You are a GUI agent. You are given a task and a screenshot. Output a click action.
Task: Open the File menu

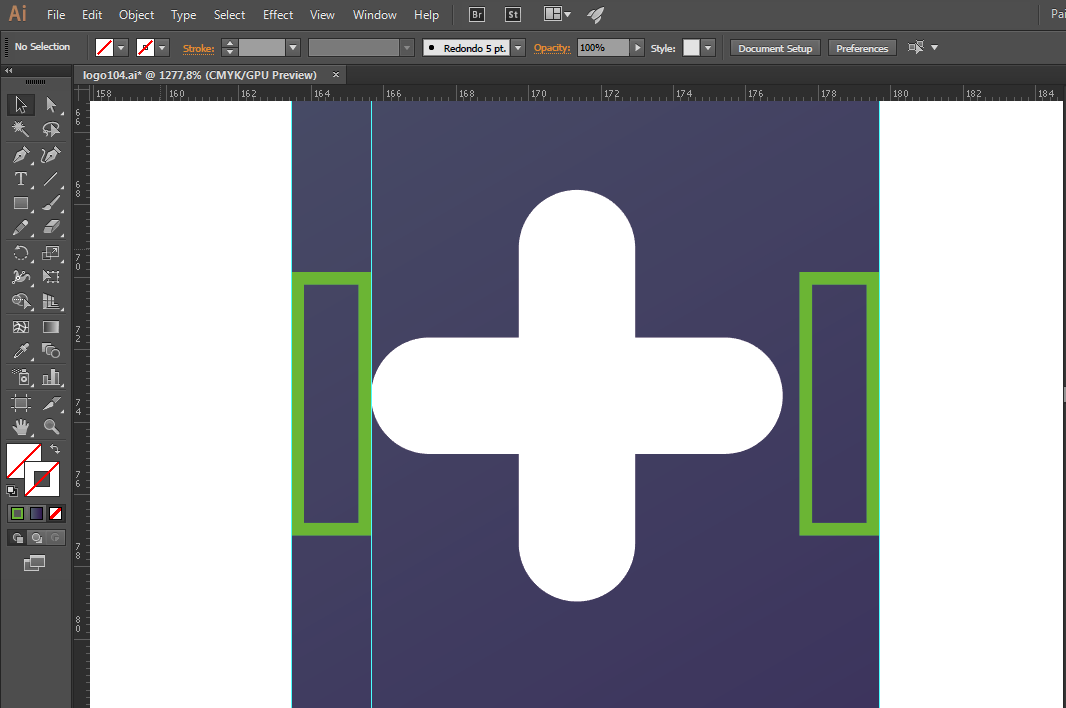(x=56, y=15)
